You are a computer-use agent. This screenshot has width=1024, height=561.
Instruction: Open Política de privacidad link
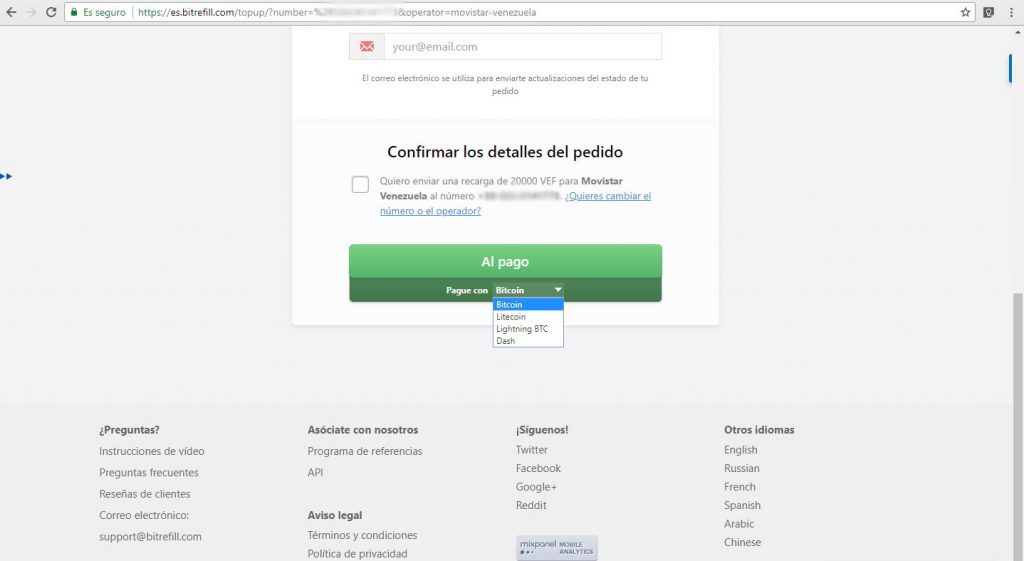coord(357,554)
